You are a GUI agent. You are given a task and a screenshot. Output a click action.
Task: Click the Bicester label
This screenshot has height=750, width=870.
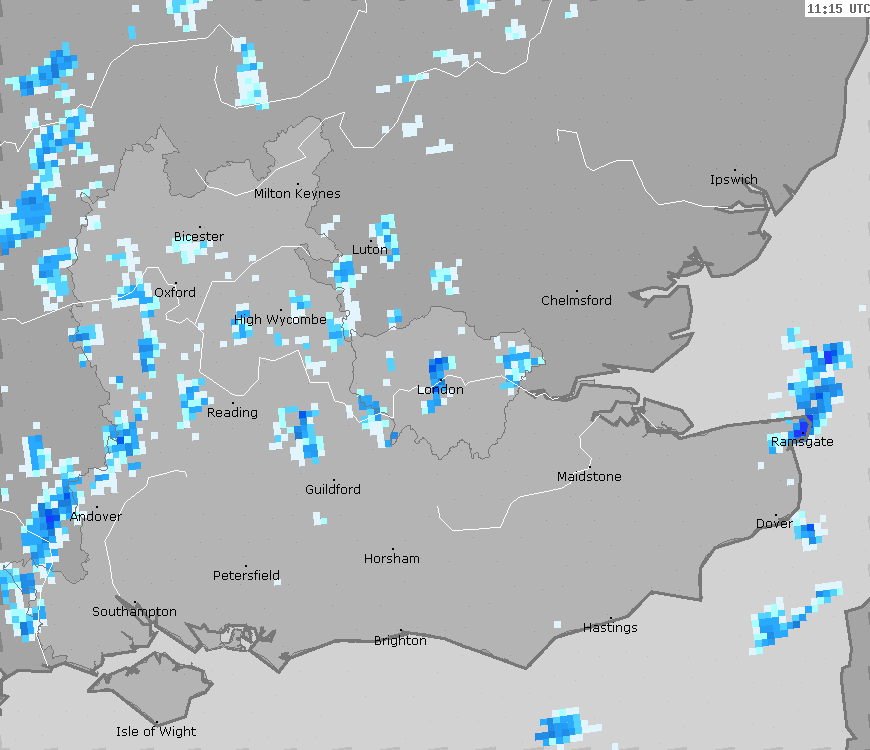(x=199, y=237)
